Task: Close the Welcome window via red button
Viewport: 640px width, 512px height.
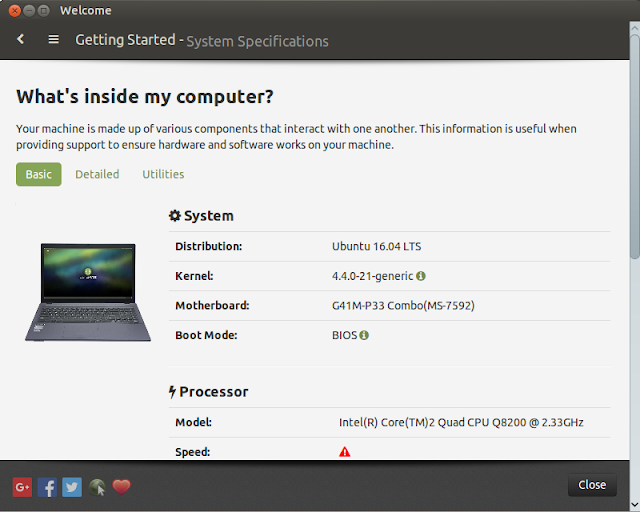Action: tap(15, 11)
